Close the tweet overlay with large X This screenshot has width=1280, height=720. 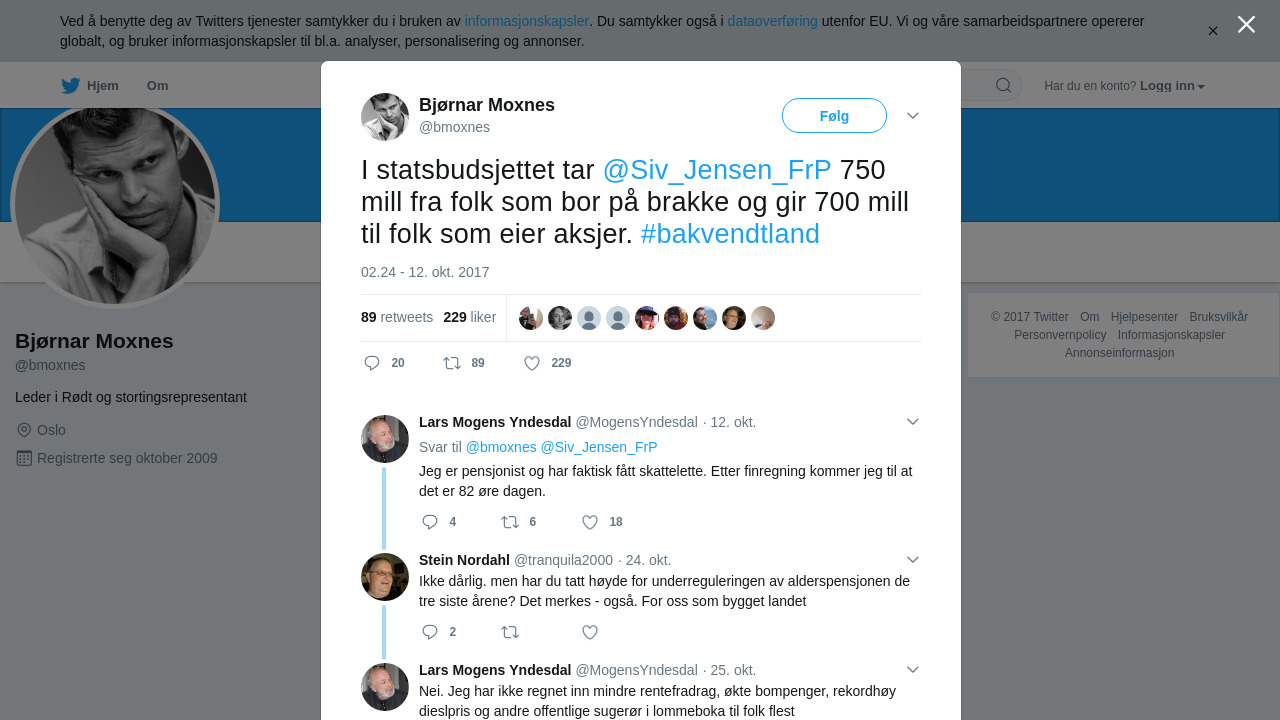(x=1246, y=24)
